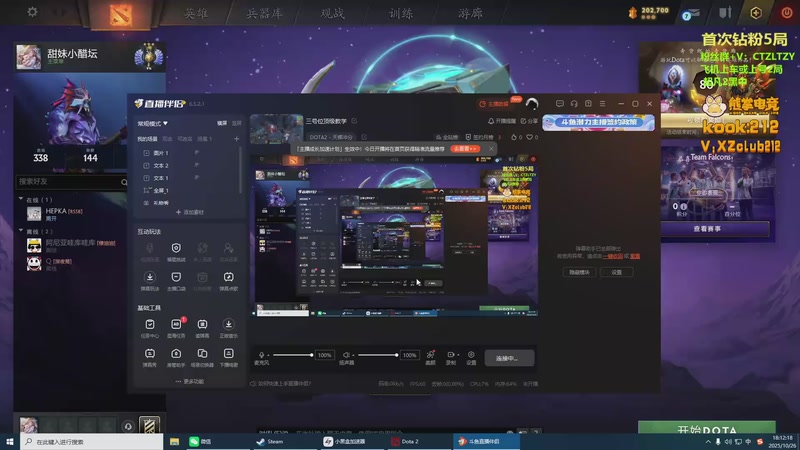The image size is (800, 450).
Task: Open Steam from the Windows taskbar
Action: (x=270, y=442)
